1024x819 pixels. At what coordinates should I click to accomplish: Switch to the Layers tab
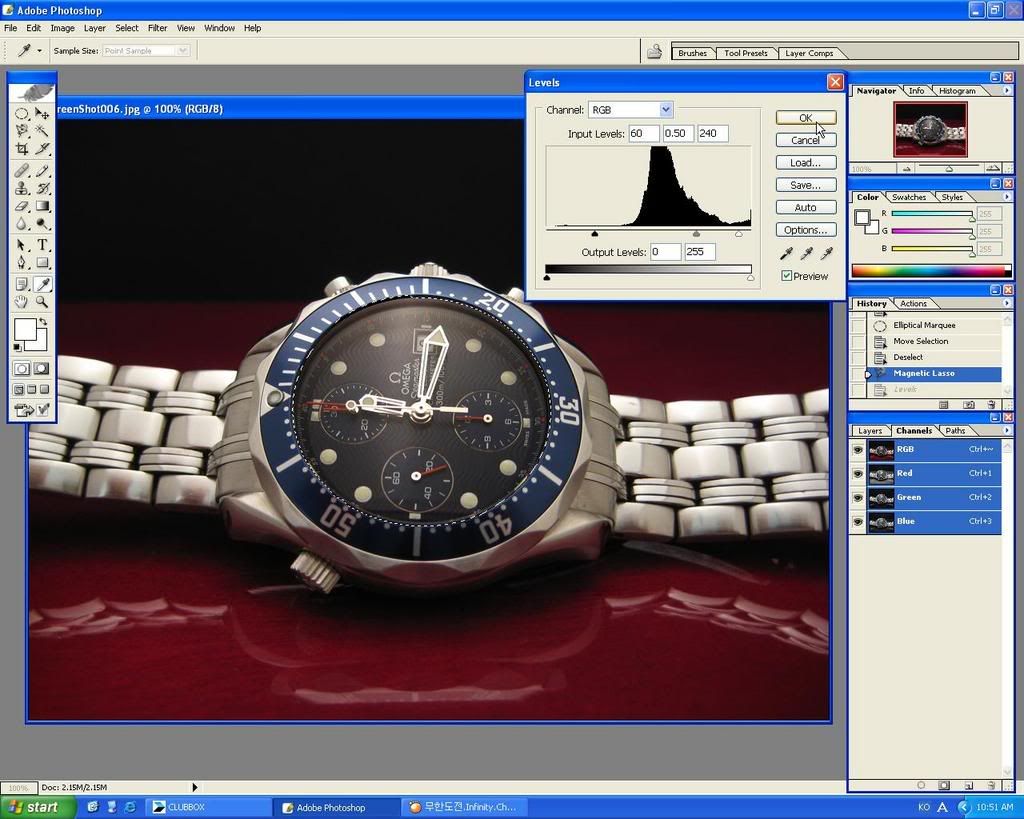pos(870,431)
